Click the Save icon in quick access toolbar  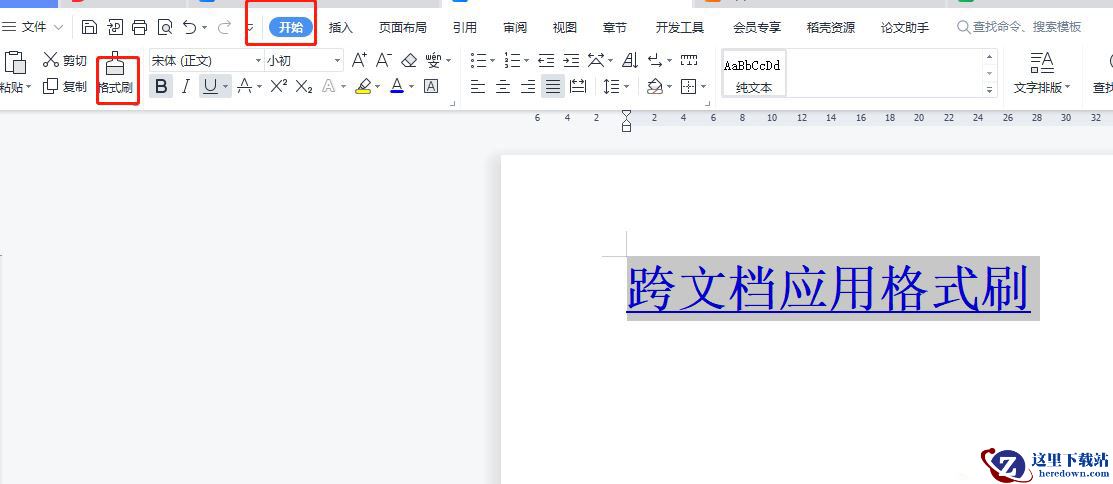pyautogui.click(x=89, y=28)
